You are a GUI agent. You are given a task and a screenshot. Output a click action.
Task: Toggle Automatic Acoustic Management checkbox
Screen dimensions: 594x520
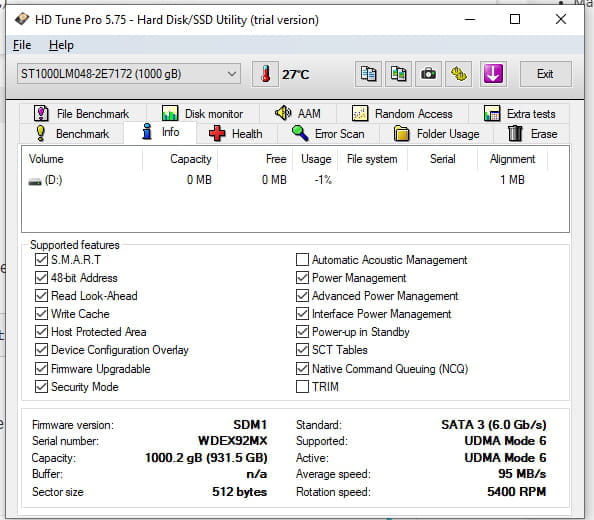click(x=302, y=260)
